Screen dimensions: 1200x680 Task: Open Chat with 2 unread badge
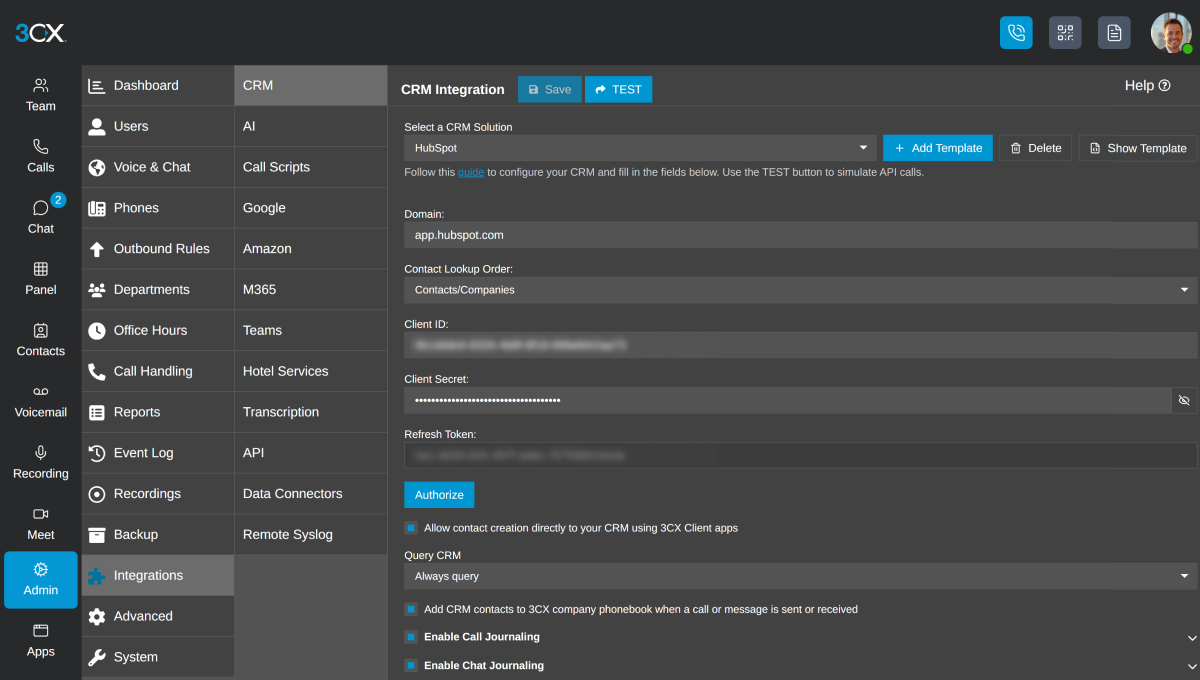click(x=41, y=217)
